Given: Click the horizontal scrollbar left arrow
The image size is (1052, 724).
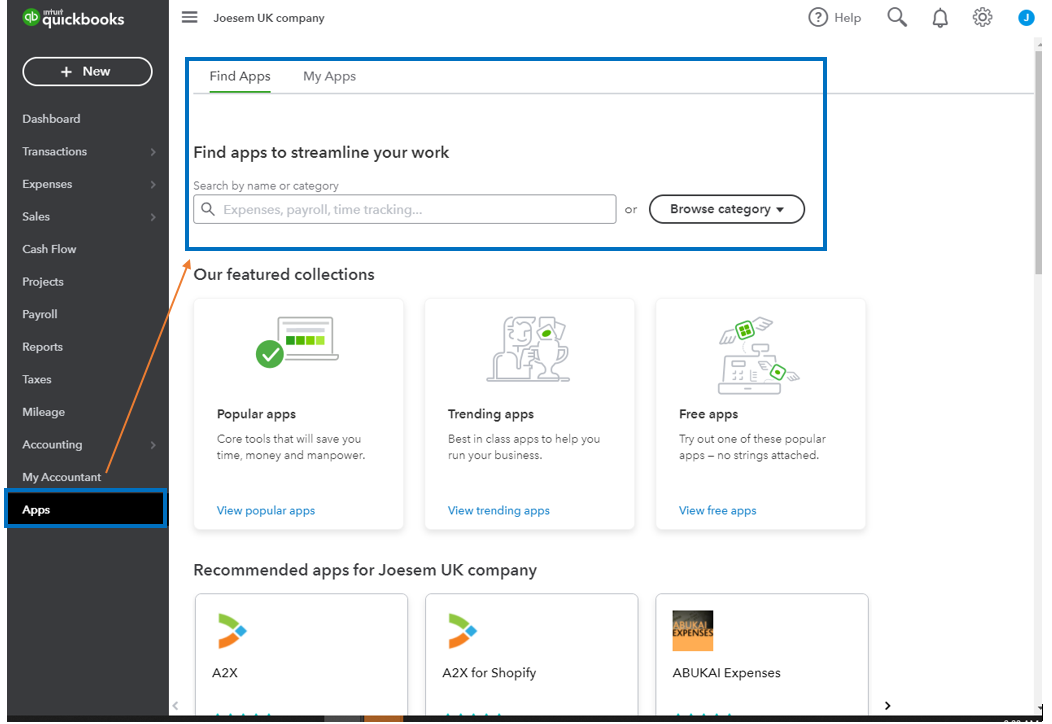Looking at the screenshot, I should (176, 705).
